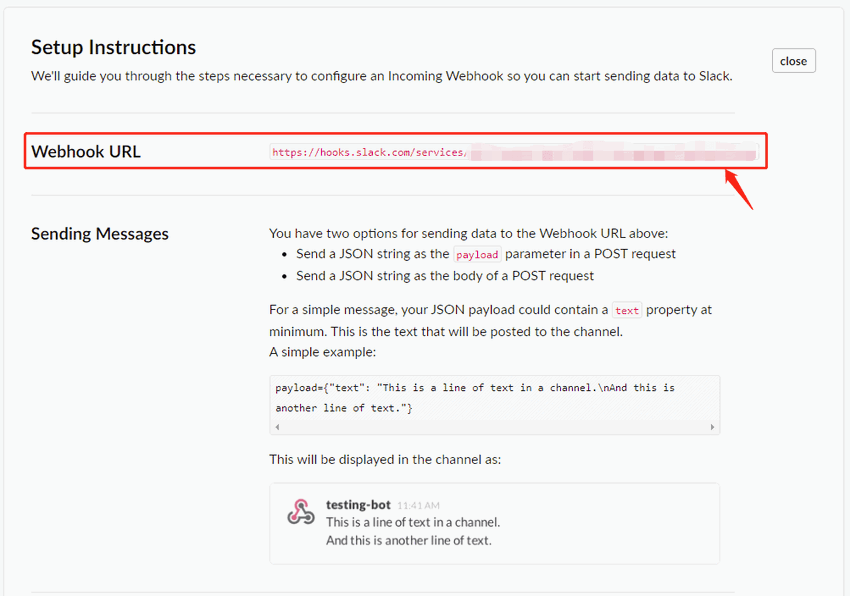Click the "Setup Instructions" heading

pyautogui.click(x=113, y=47)
